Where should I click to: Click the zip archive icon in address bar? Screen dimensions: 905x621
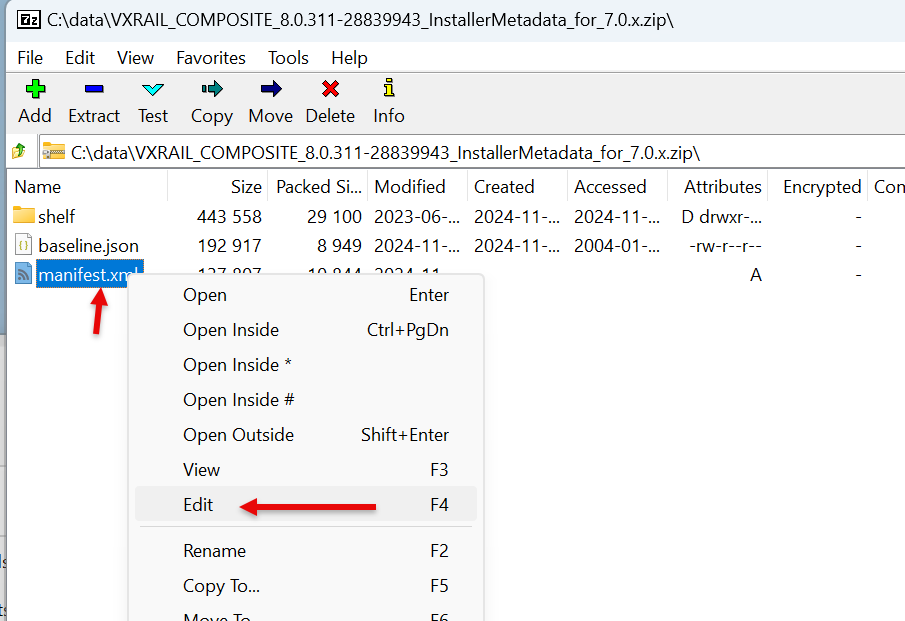(x=54, y=151)
